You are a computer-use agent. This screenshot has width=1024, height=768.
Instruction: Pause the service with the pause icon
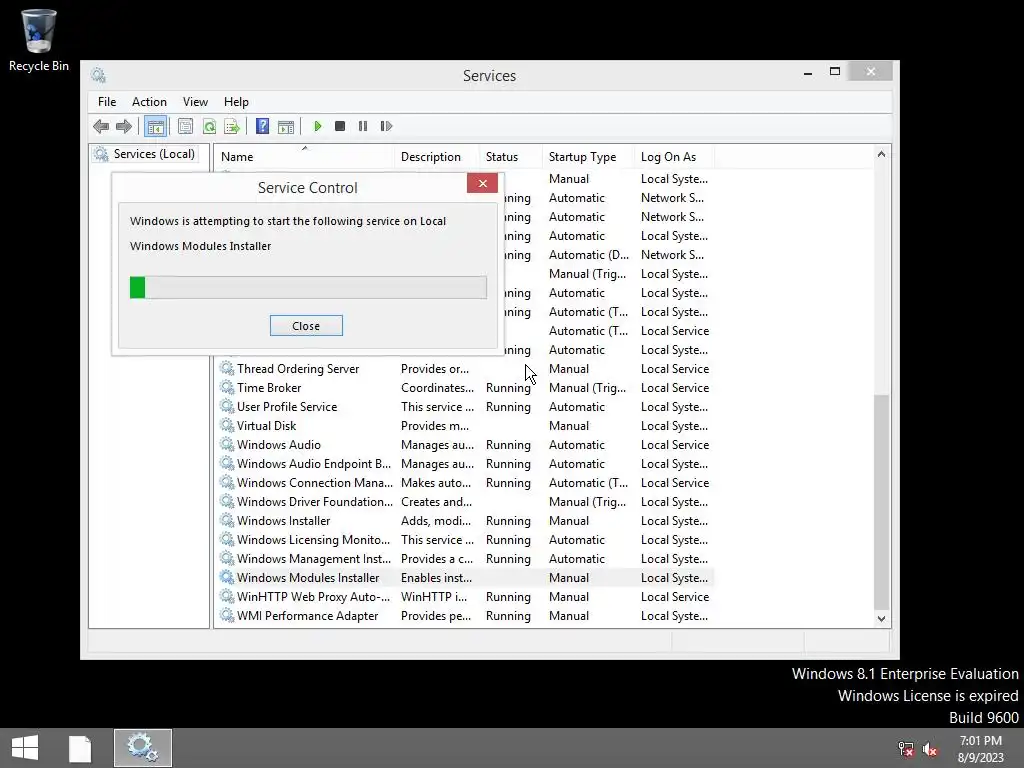tap(363, 126)
